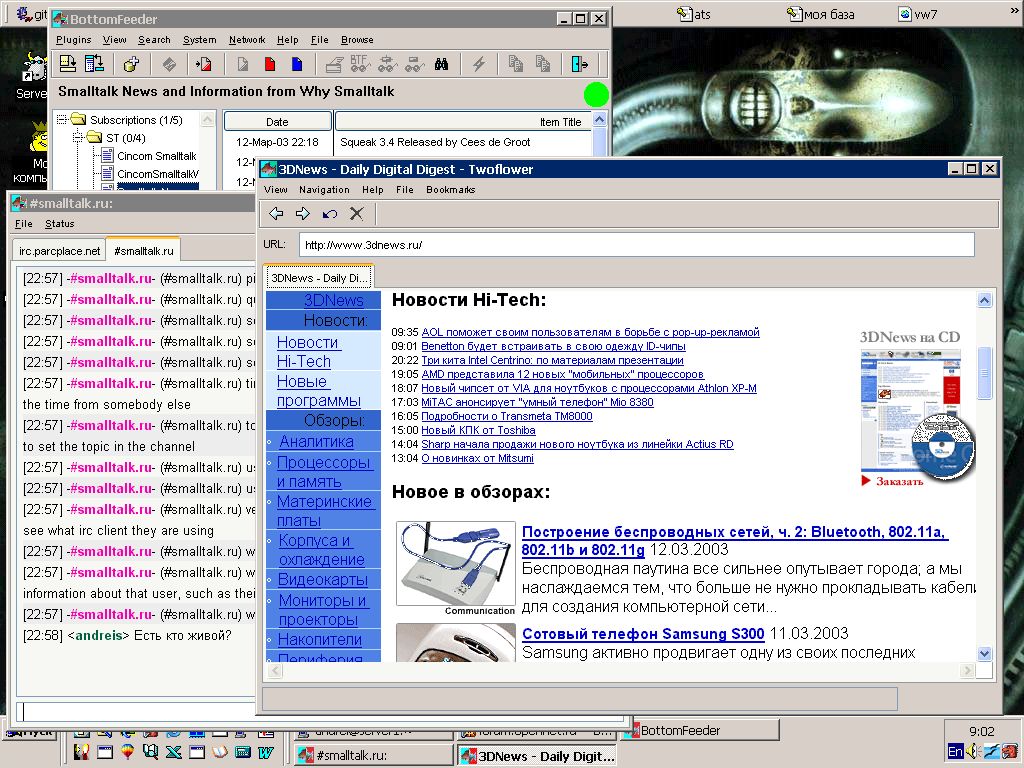Viewport: 1024px width, 768px height.
Task: Click the import document icon with arrow
Action: (203, 63)
